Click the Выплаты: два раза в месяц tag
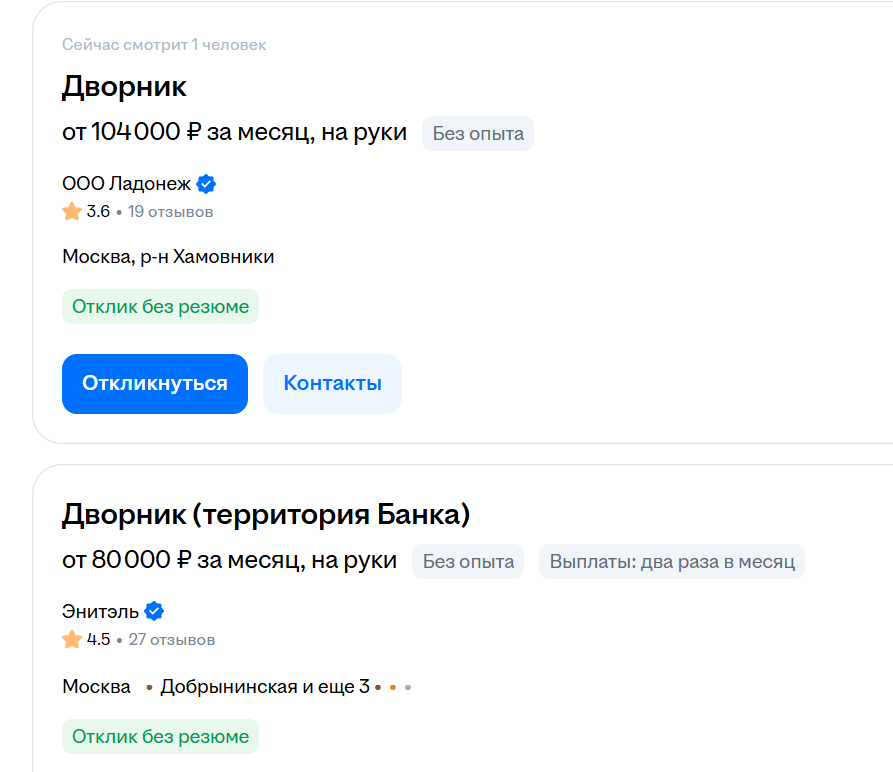The height and width of the screenshot is (772, 893). coord(671,561)
